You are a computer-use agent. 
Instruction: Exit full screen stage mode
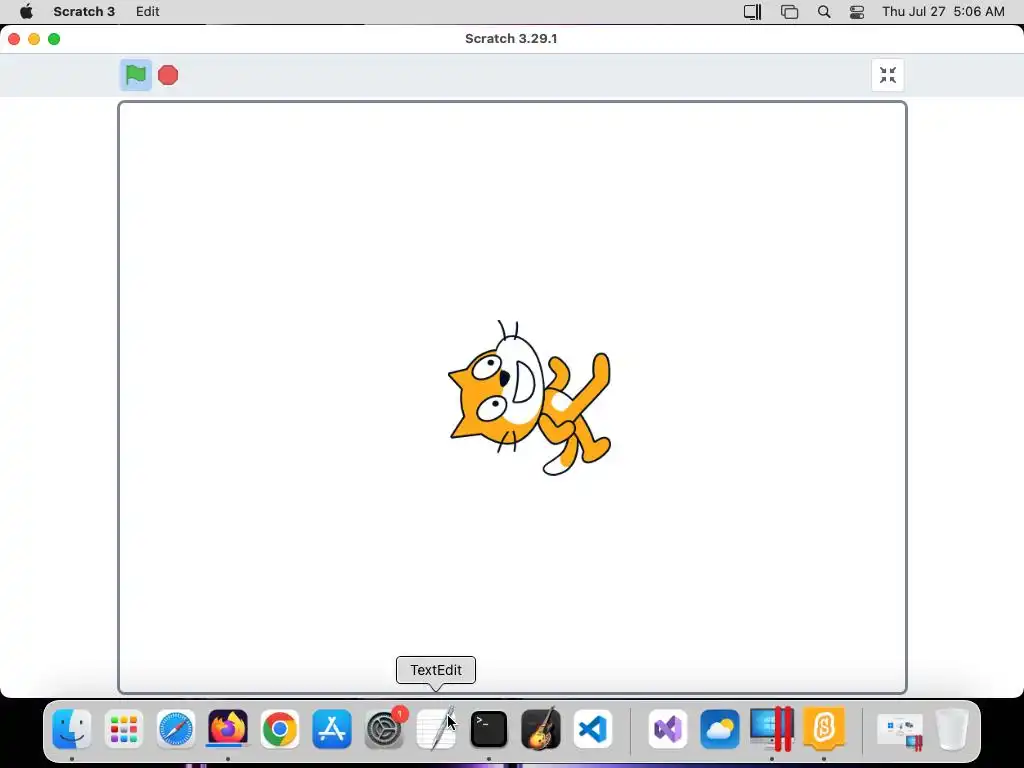888,75
